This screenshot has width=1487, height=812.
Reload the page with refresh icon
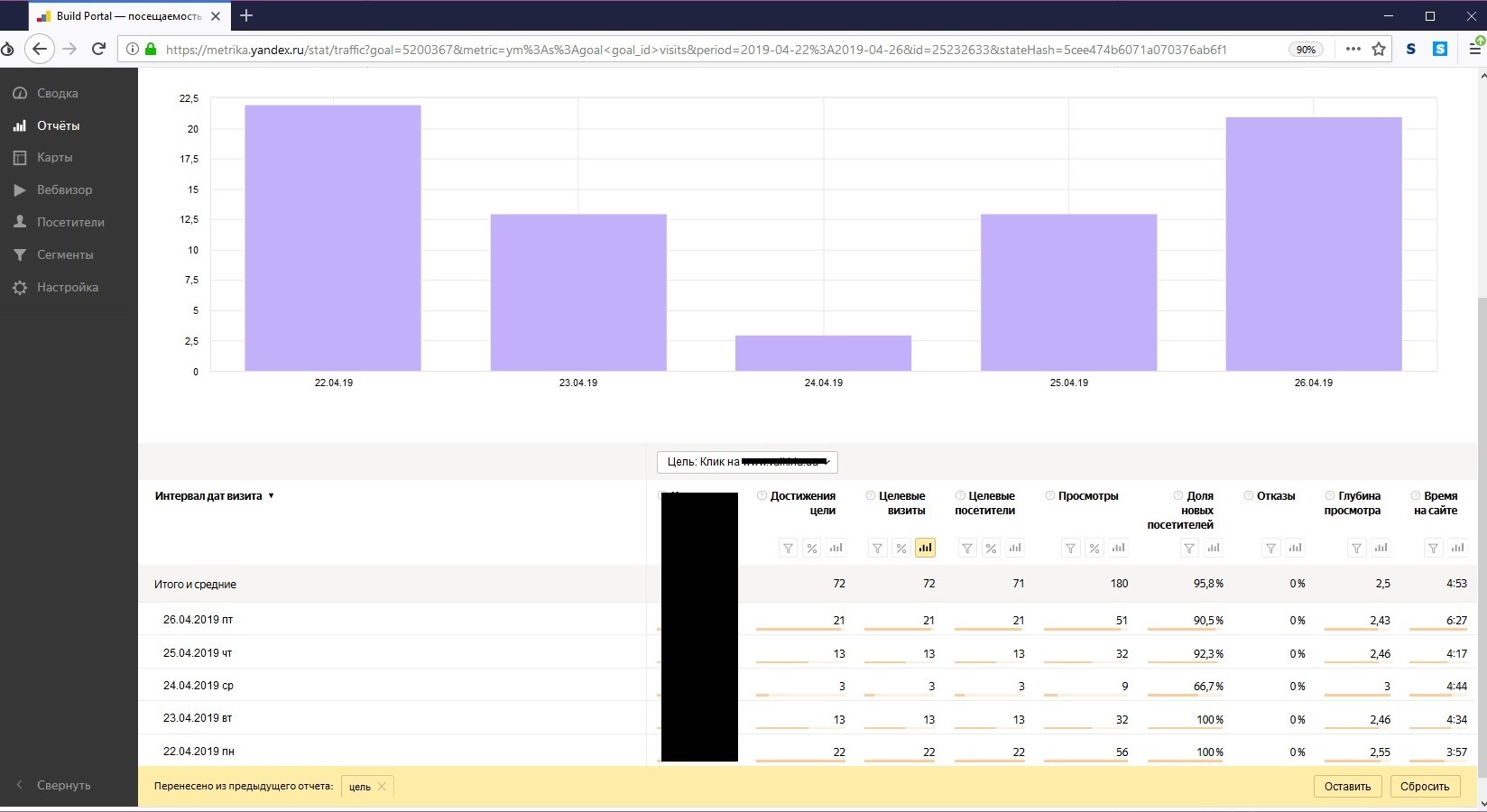click(x=99, y=49)
